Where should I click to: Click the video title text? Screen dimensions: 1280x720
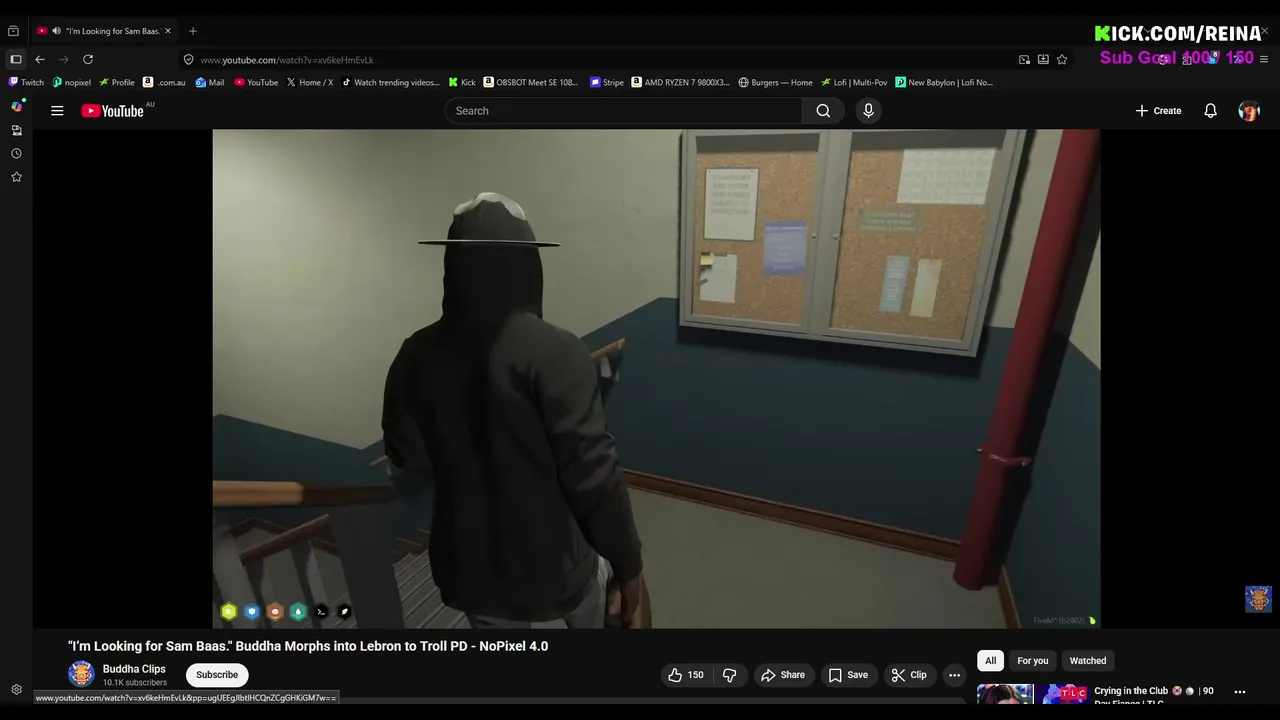point(308,646)
